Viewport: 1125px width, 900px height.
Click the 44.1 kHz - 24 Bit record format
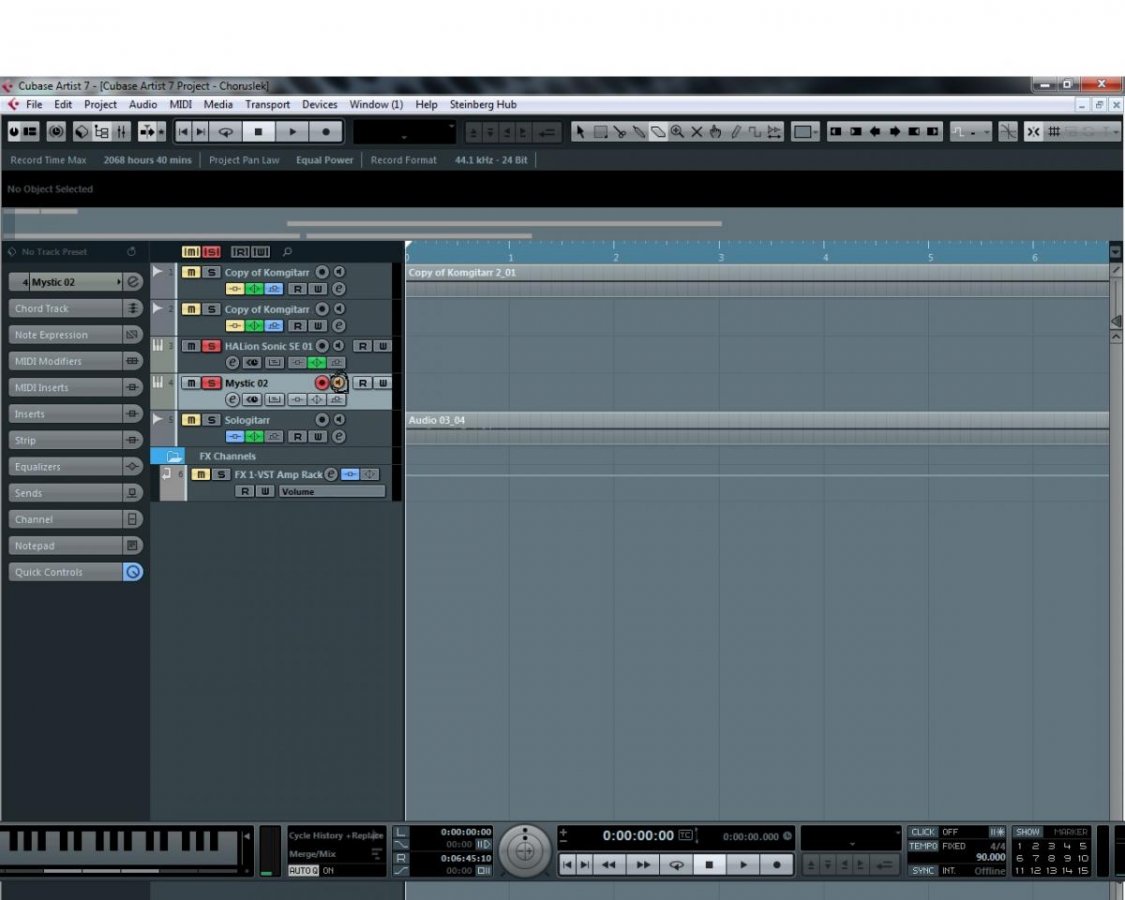491,160
